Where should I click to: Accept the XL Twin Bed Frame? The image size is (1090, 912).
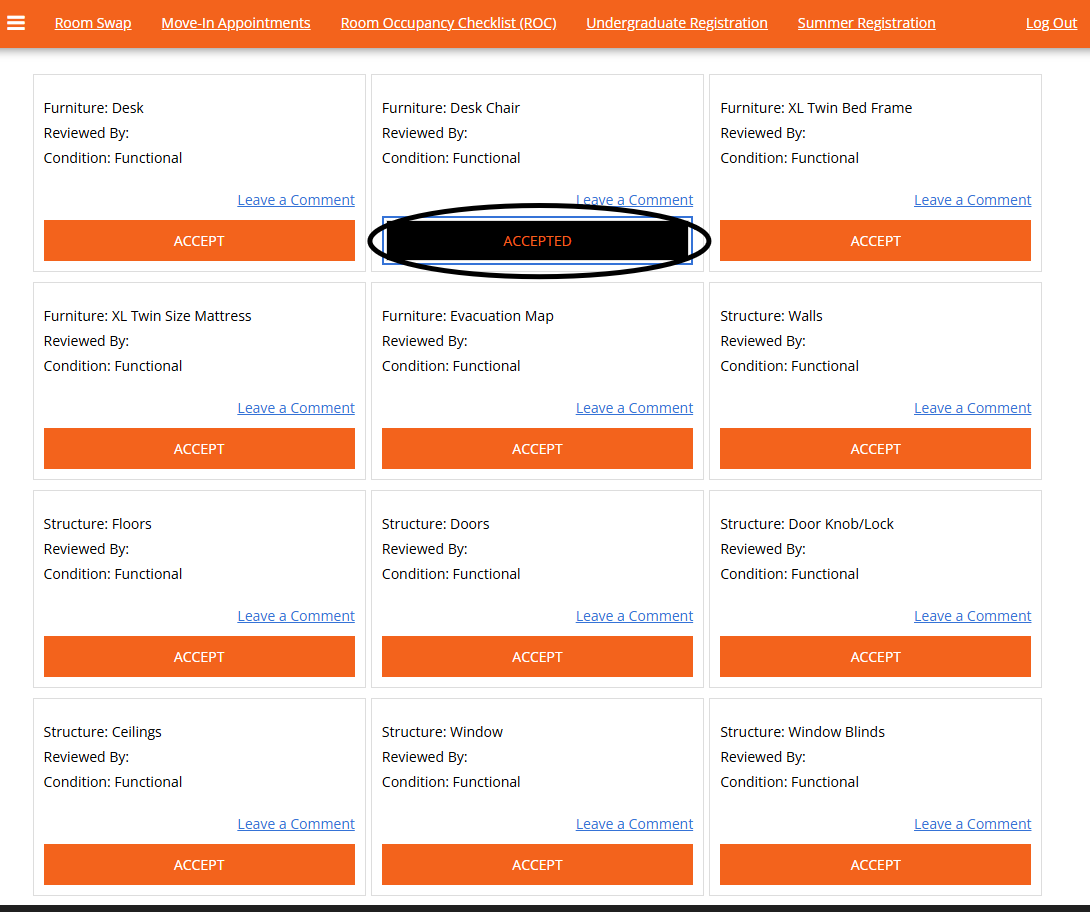(x=875, y=241)
